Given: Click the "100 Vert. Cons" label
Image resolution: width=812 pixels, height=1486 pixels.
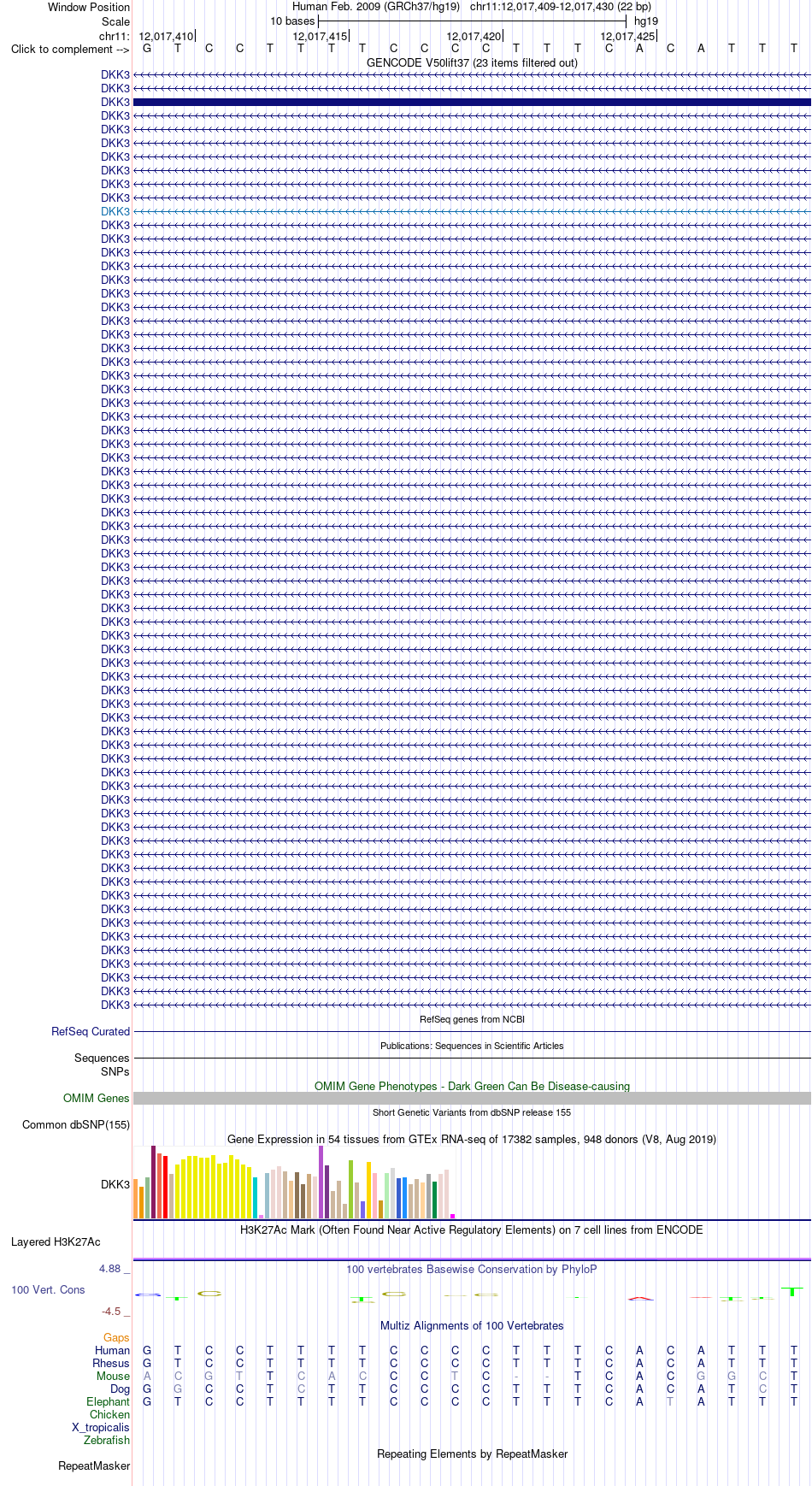Looking at the screenshot, I should point(48,1289).
